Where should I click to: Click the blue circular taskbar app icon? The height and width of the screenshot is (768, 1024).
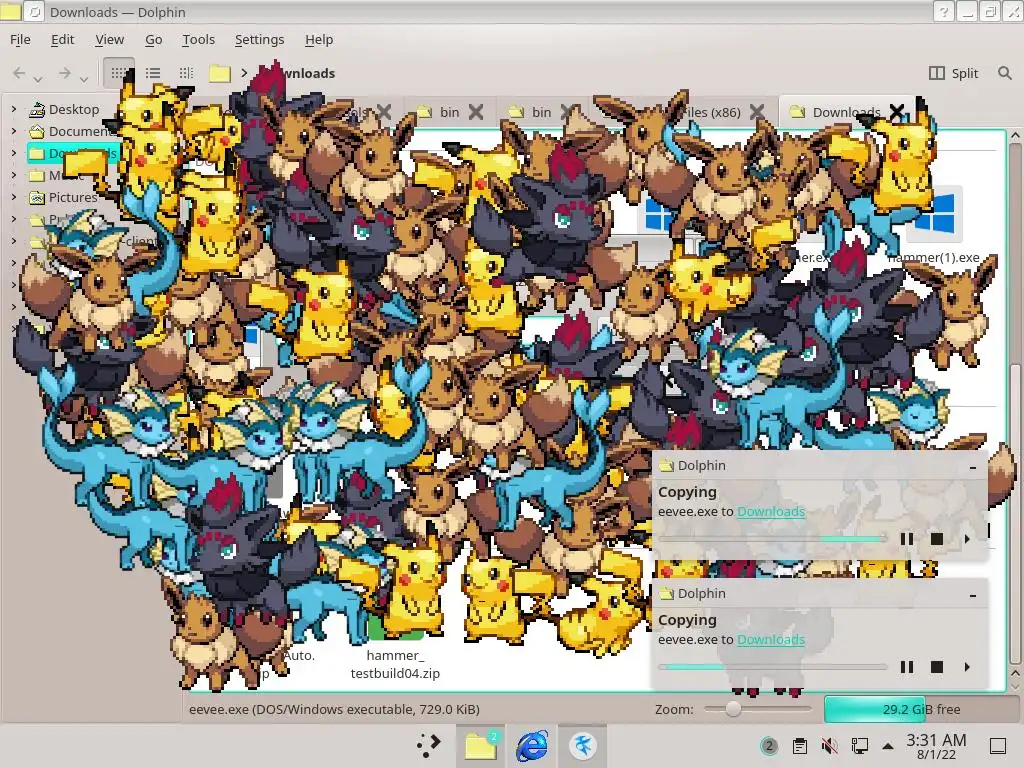coord(583,745)
